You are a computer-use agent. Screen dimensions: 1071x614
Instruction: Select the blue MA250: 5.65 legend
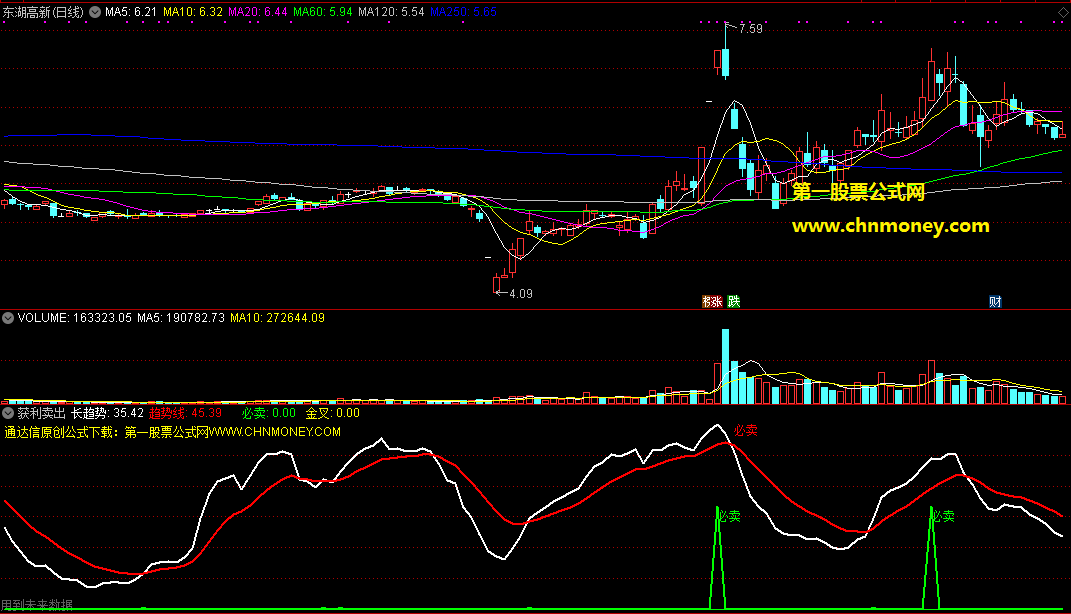point(463,12)
